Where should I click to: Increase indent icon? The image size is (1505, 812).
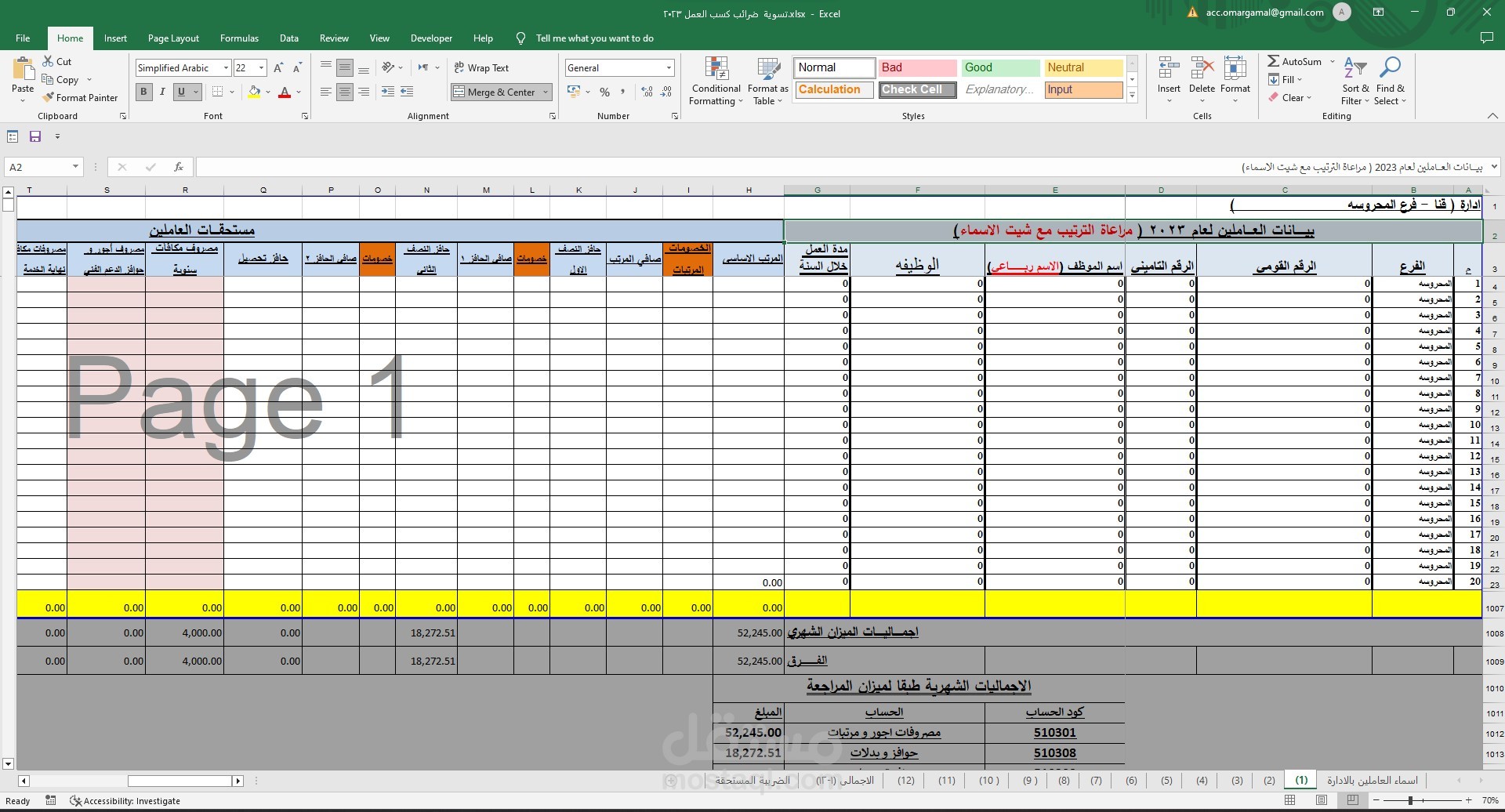tap(407, 92)
